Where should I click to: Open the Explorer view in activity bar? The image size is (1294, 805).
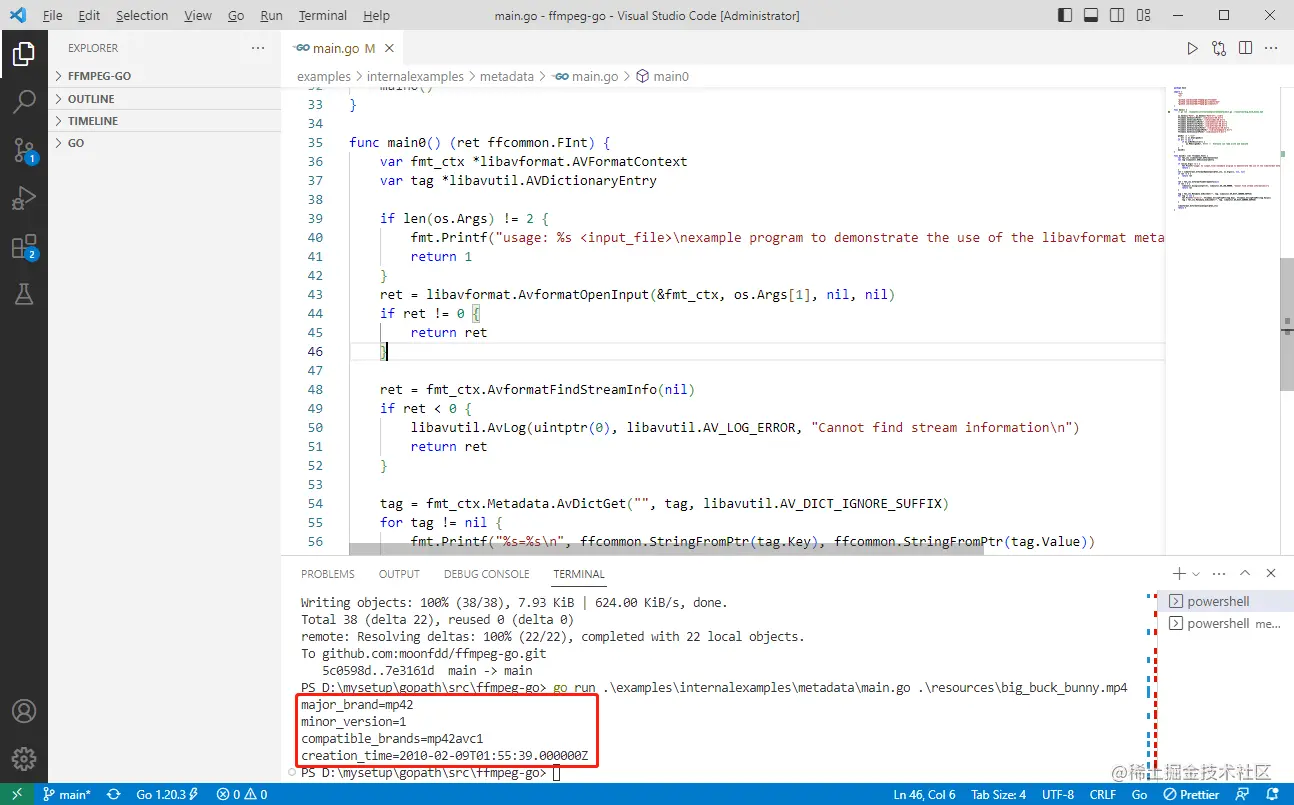point(24,53)
